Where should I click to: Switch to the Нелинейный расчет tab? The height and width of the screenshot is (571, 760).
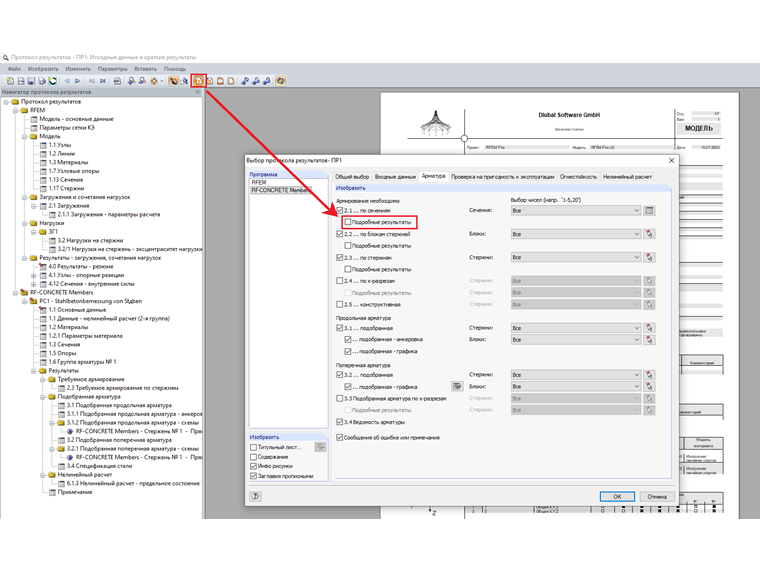[x=627, y=177]
